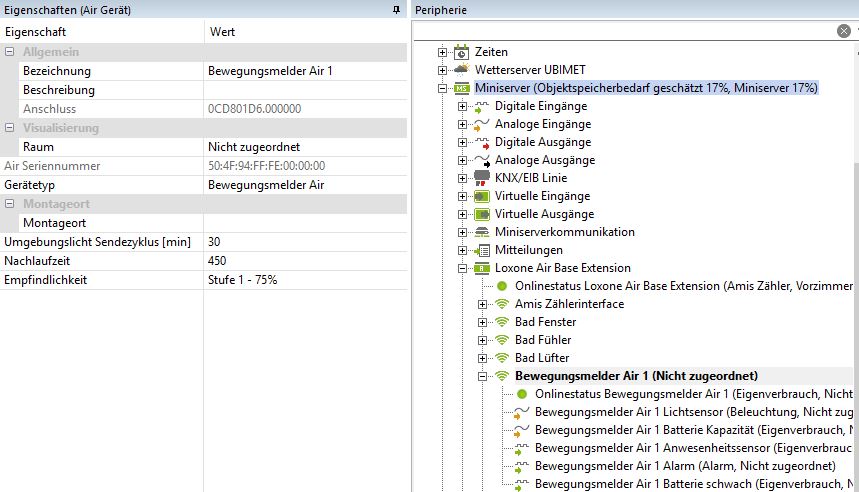Collapse the Allgemein property group
Screen dimensions: 859x492
(10, 52)
